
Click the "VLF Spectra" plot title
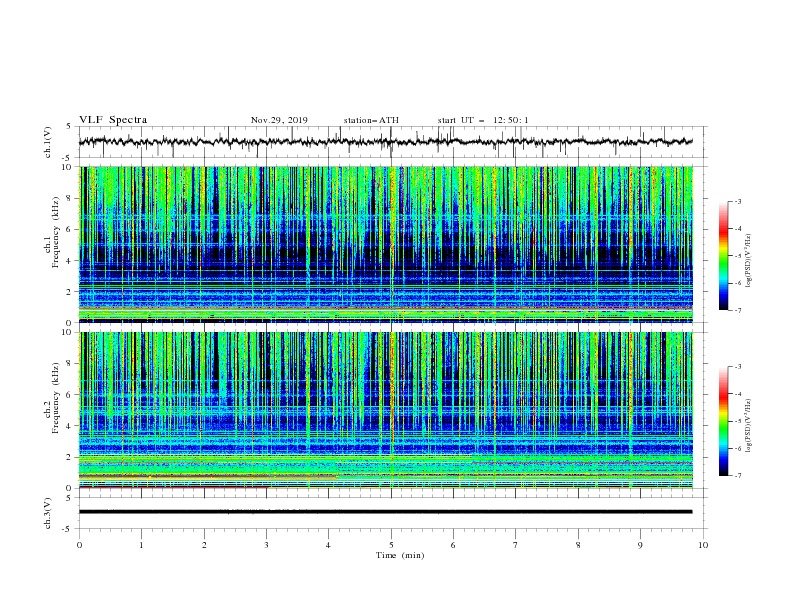(x=113, y=120)
